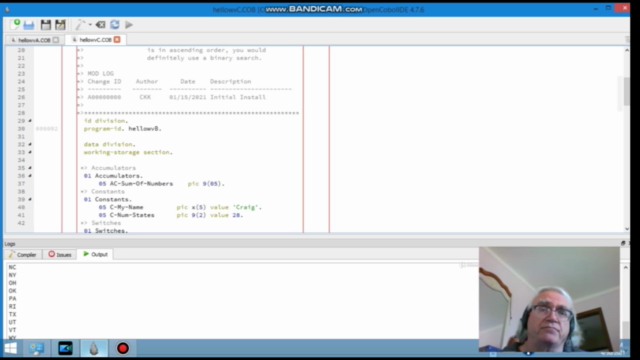
Task: Click the 'OK' output line
Action: 12,291
